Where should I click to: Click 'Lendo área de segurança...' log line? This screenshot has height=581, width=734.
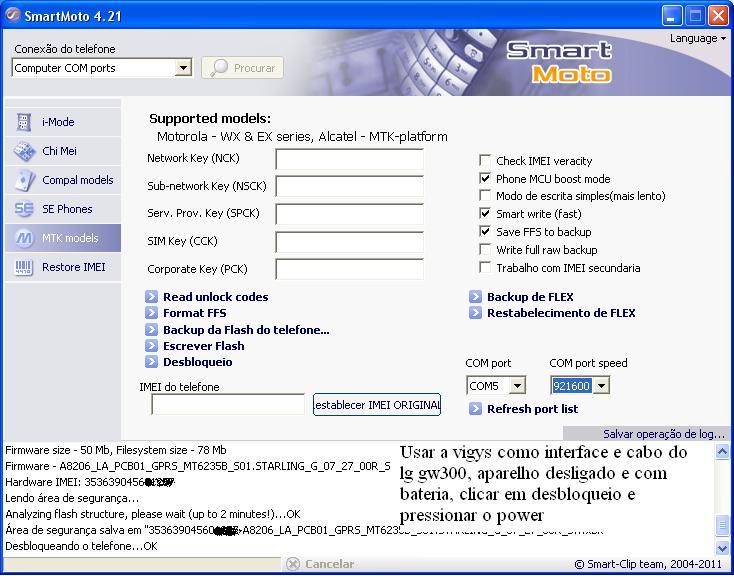(72, 498)
